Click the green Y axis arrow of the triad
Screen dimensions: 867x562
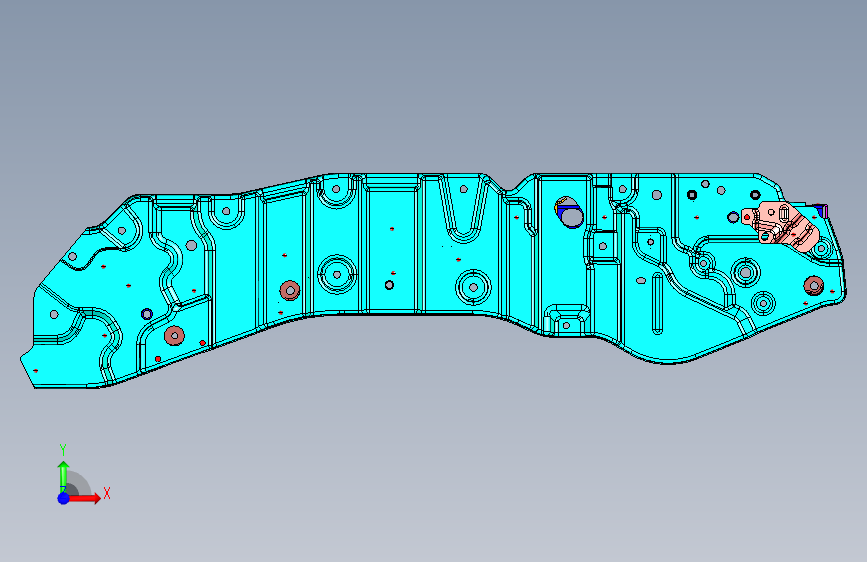[x=63, y=476]
